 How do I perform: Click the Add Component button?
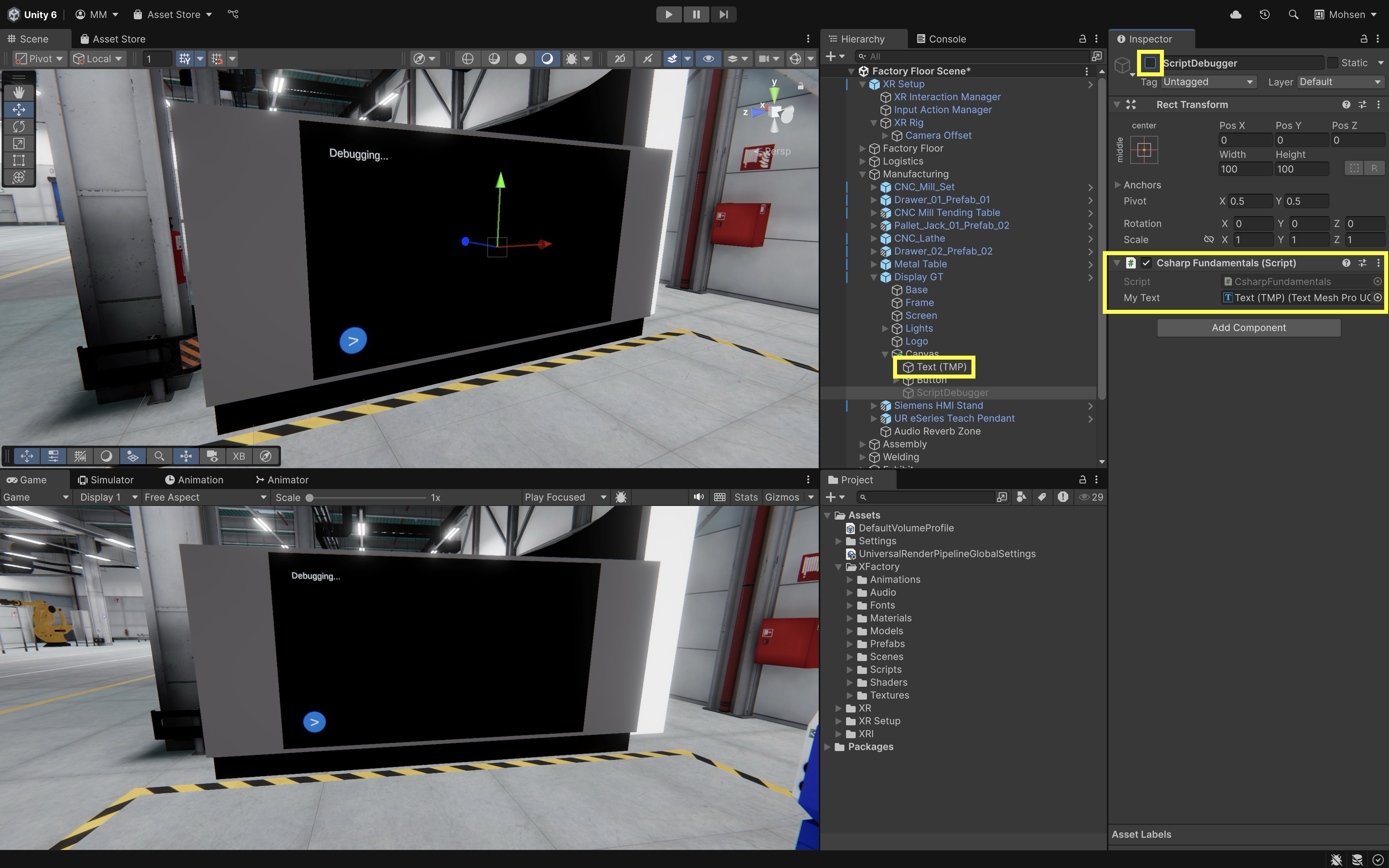(x=1248, y=328)
